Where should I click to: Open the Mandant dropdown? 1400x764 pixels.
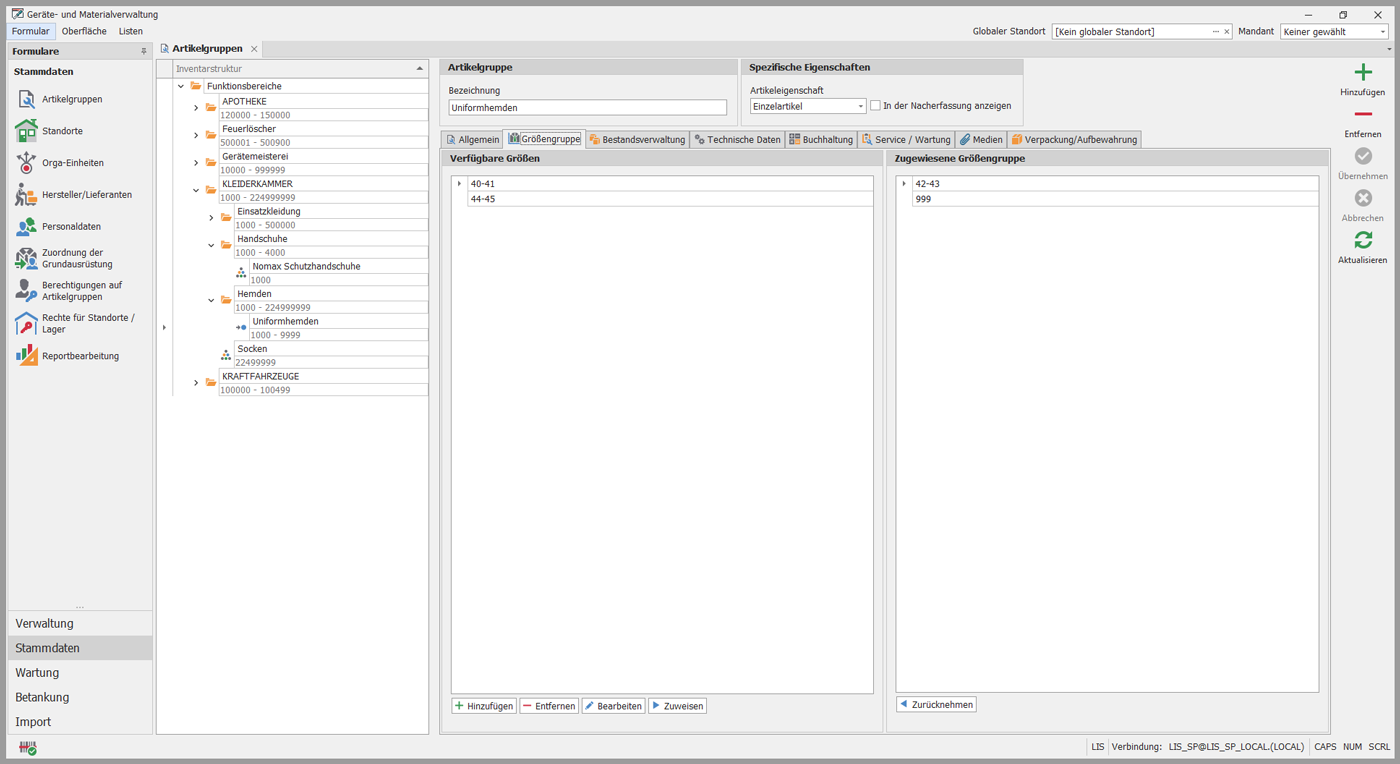pos(1383,32)
